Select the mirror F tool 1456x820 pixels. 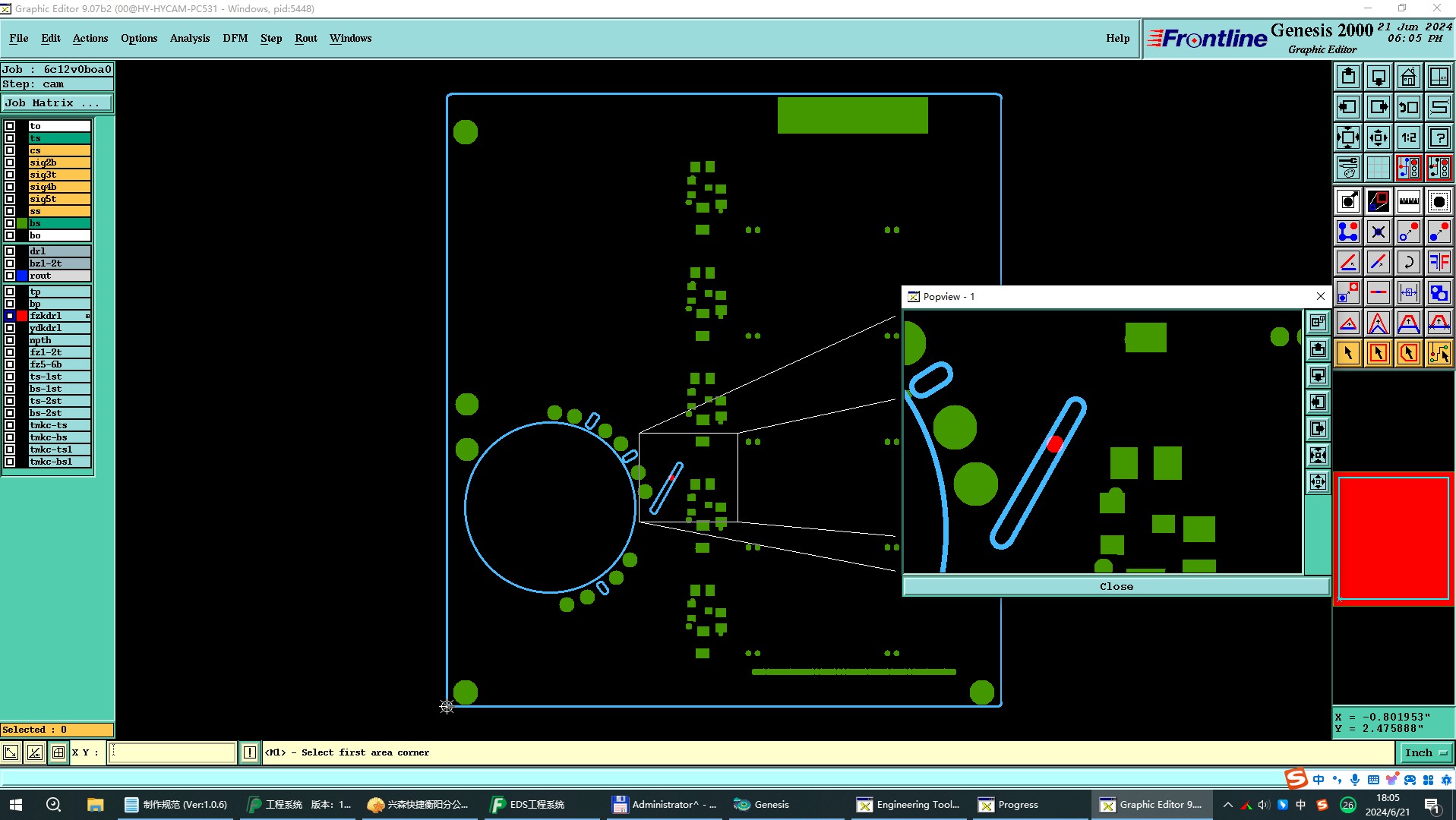click(x=1439, y=262)
